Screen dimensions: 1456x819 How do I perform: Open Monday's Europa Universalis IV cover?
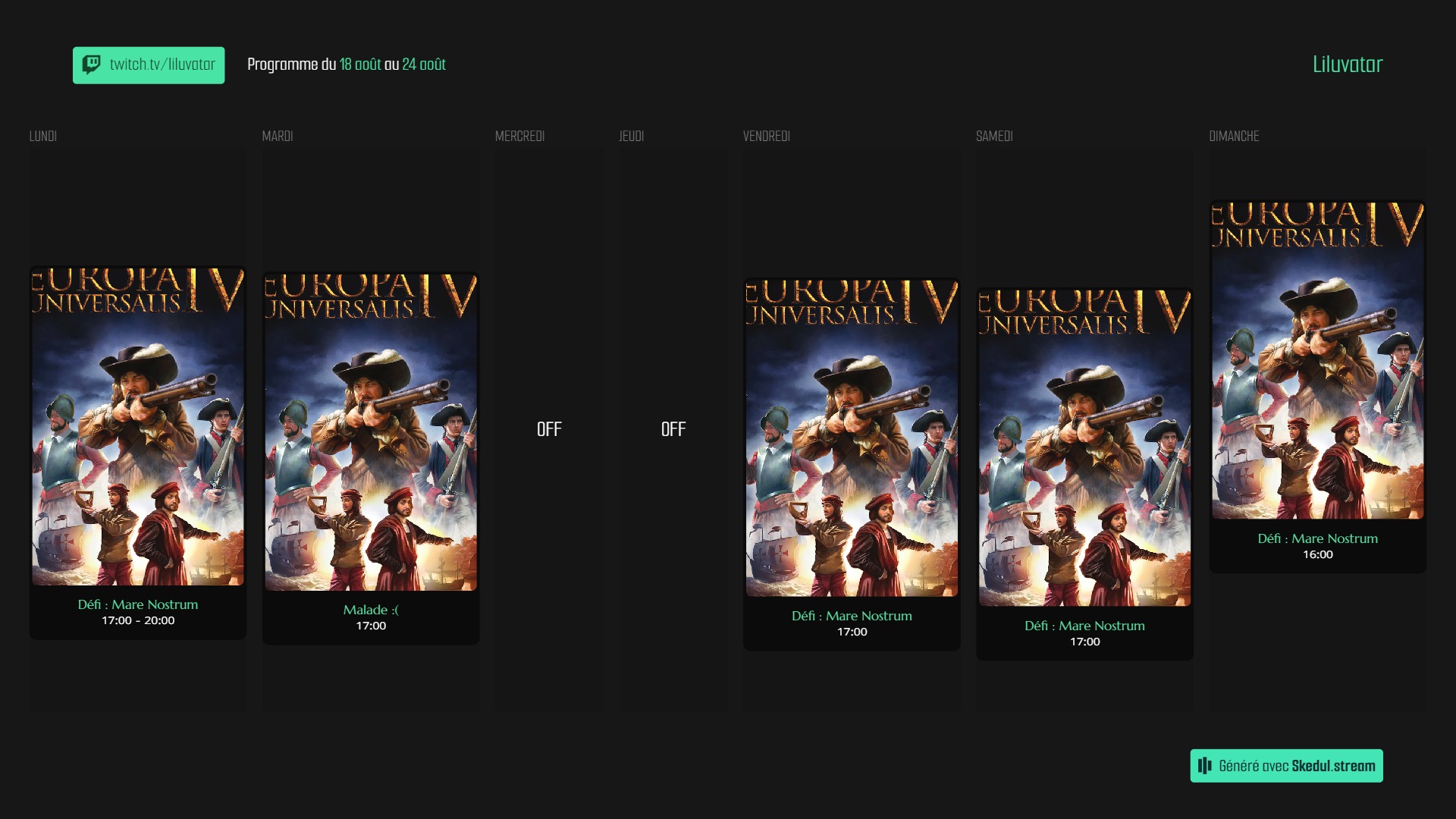tap(138, 426)
